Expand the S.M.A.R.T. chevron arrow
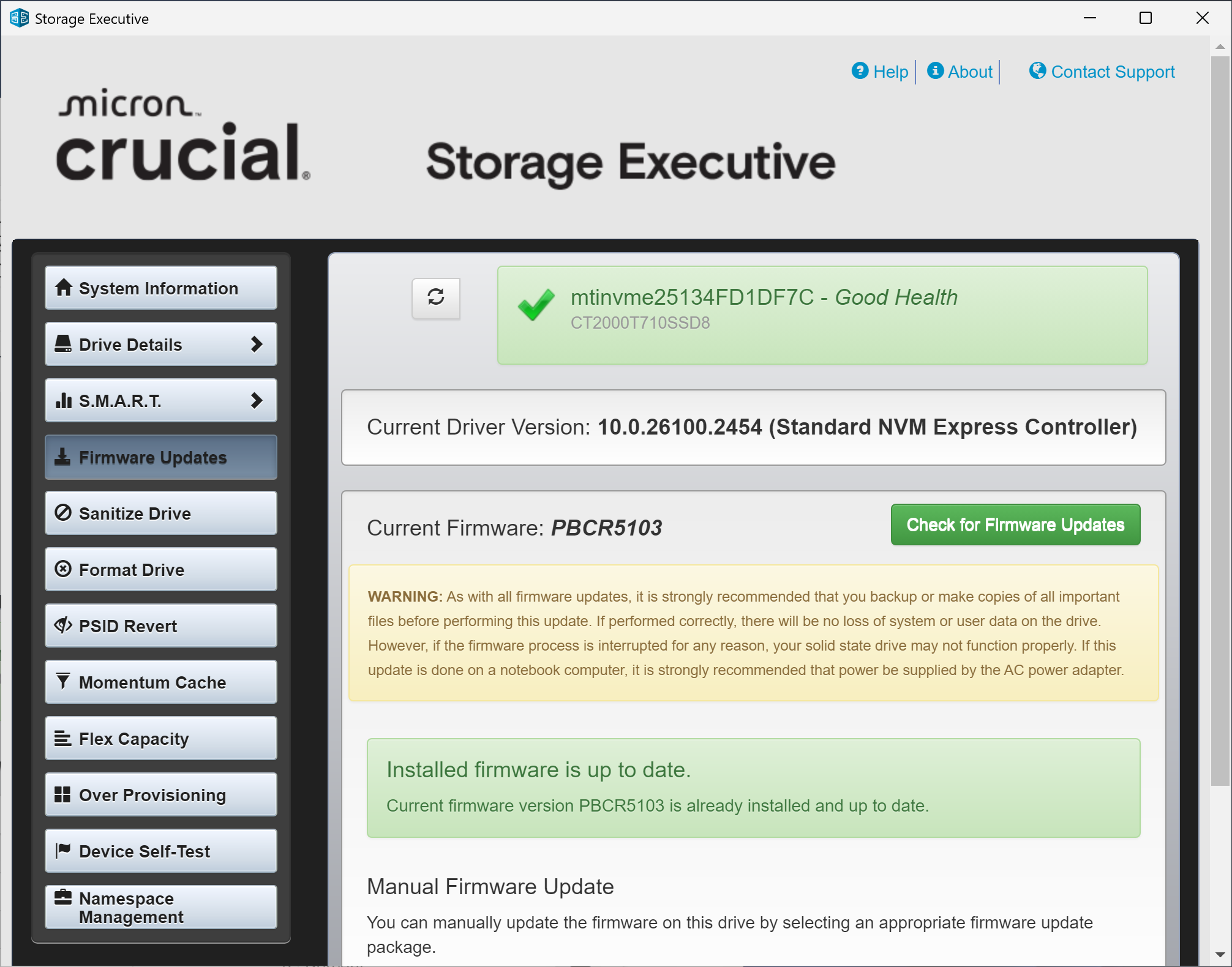 257,400
